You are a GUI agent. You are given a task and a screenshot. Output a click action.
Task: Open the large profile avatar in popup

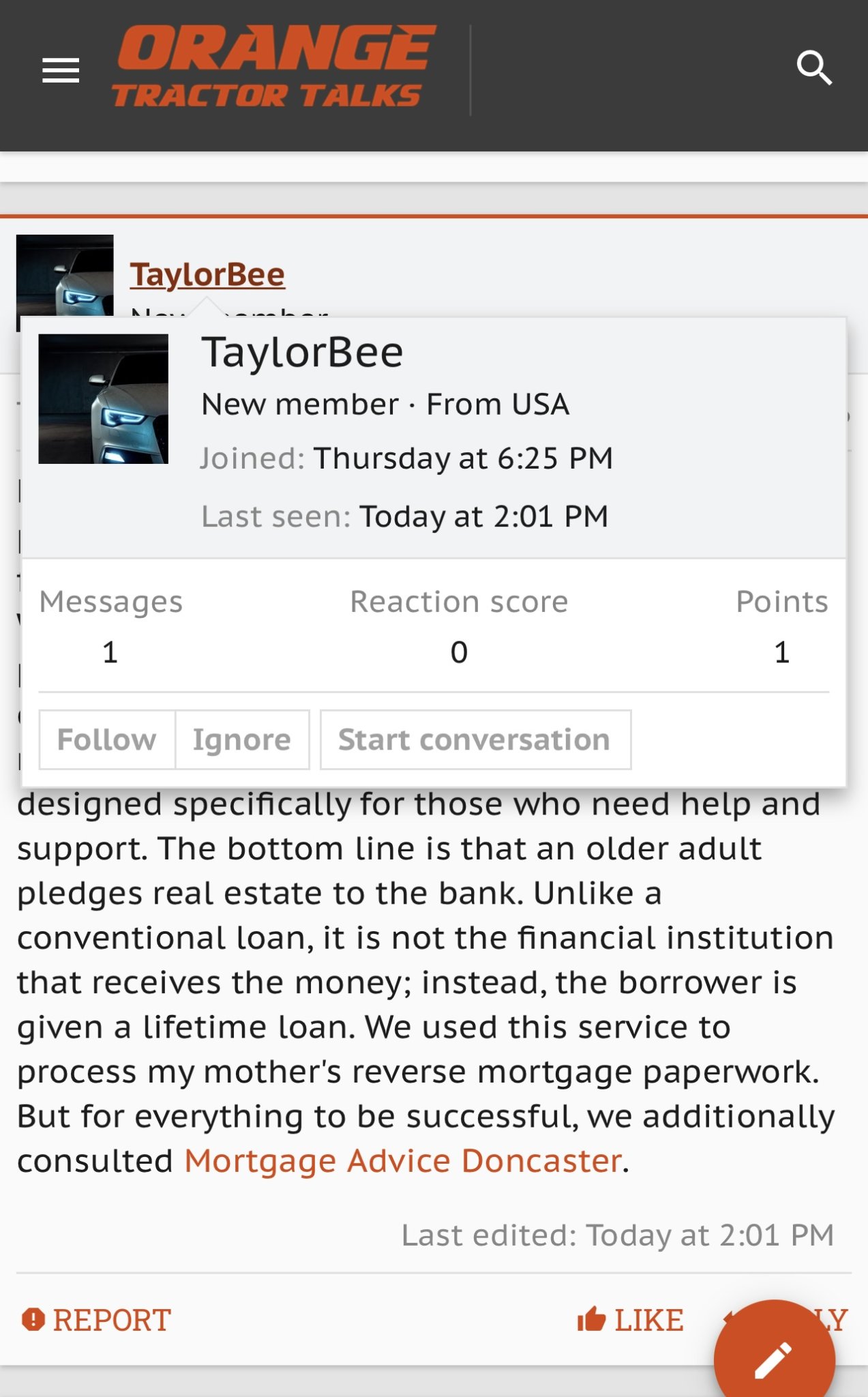tap(103, 399)
